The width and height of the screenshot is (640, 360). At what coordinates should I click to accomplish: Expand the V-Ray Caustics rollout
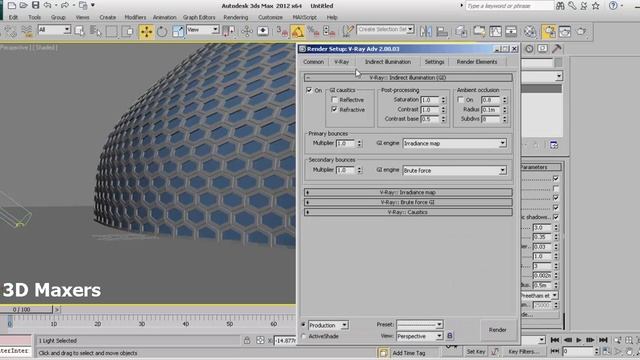[408, 212]
